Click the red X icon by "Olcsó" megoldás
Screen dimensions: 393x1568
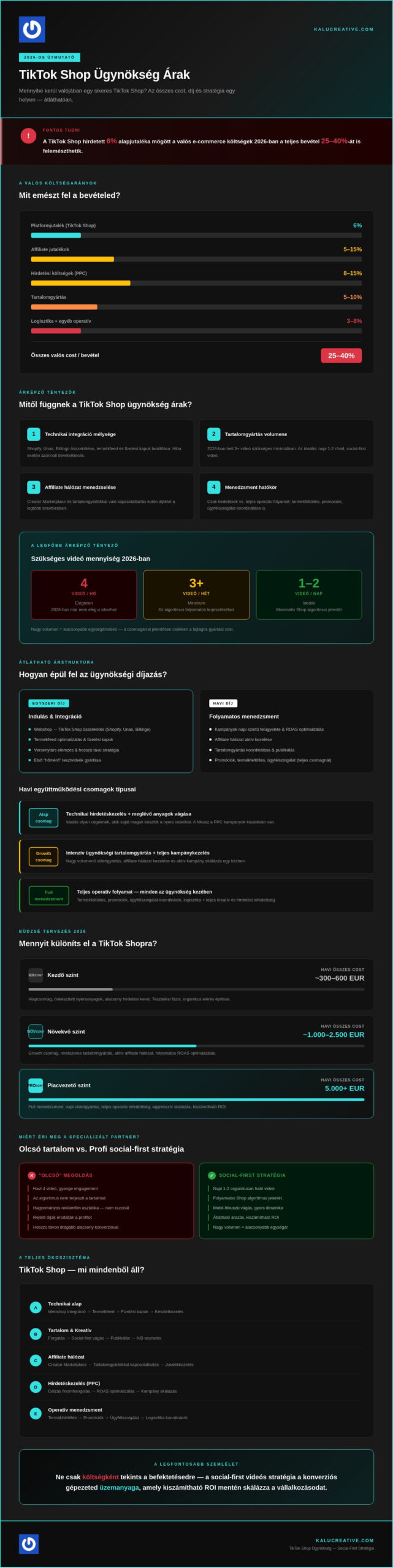click(32, 1175)
